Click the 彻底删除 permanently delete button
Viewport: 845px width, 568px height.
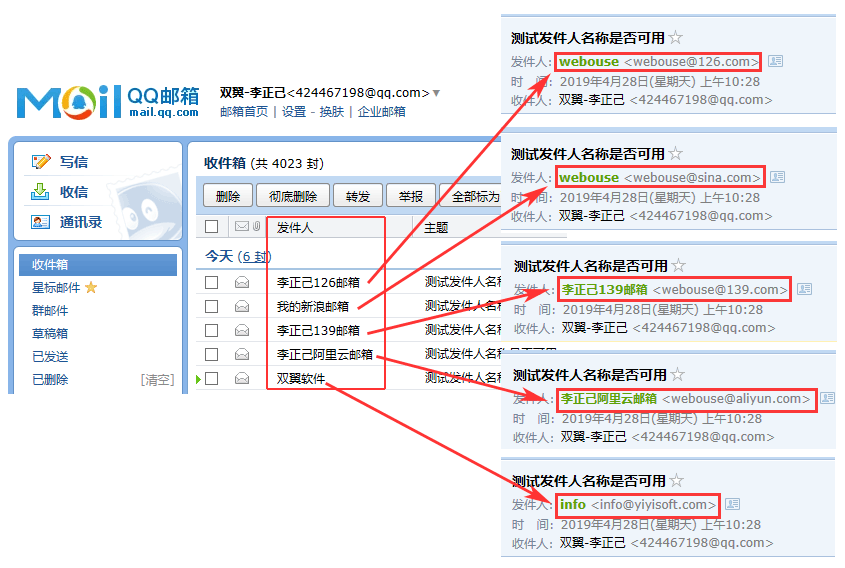tap(293, 196)
